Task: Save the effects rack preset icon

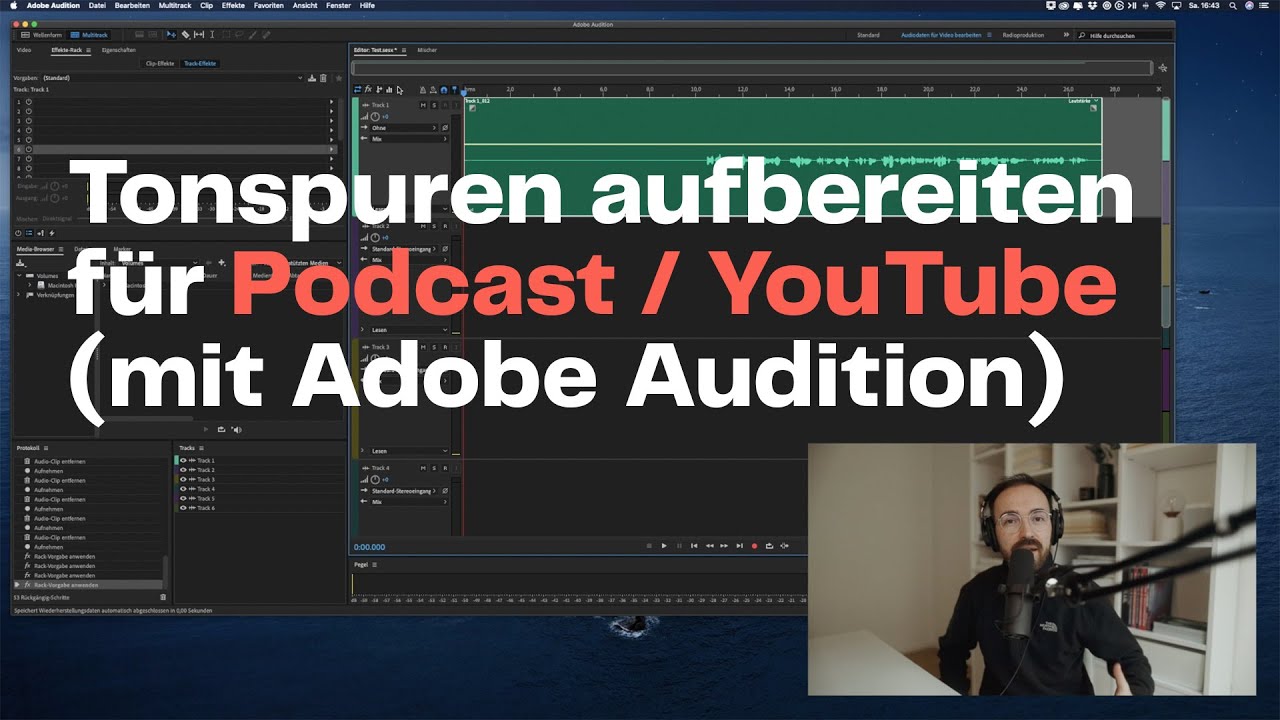Action: (x=312, y=78)
